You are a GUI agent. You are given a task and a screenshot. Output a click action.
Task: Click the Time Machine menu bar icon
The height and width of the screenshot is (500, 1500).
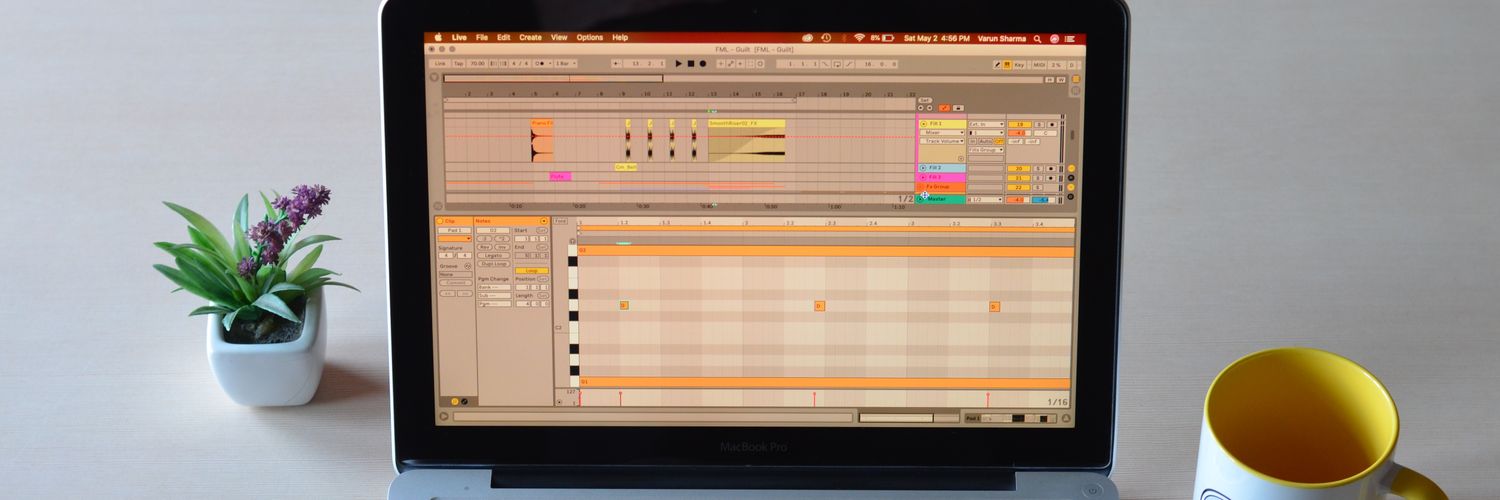826,38
